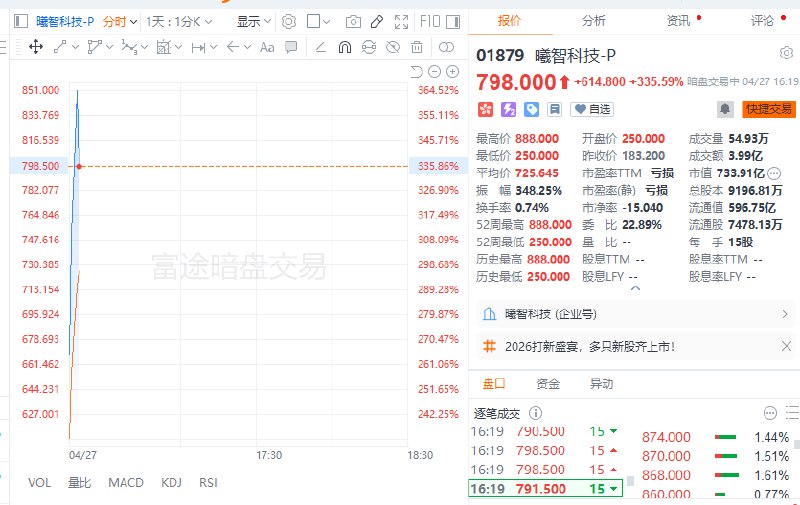Open 显示 display dropdown

254,21
